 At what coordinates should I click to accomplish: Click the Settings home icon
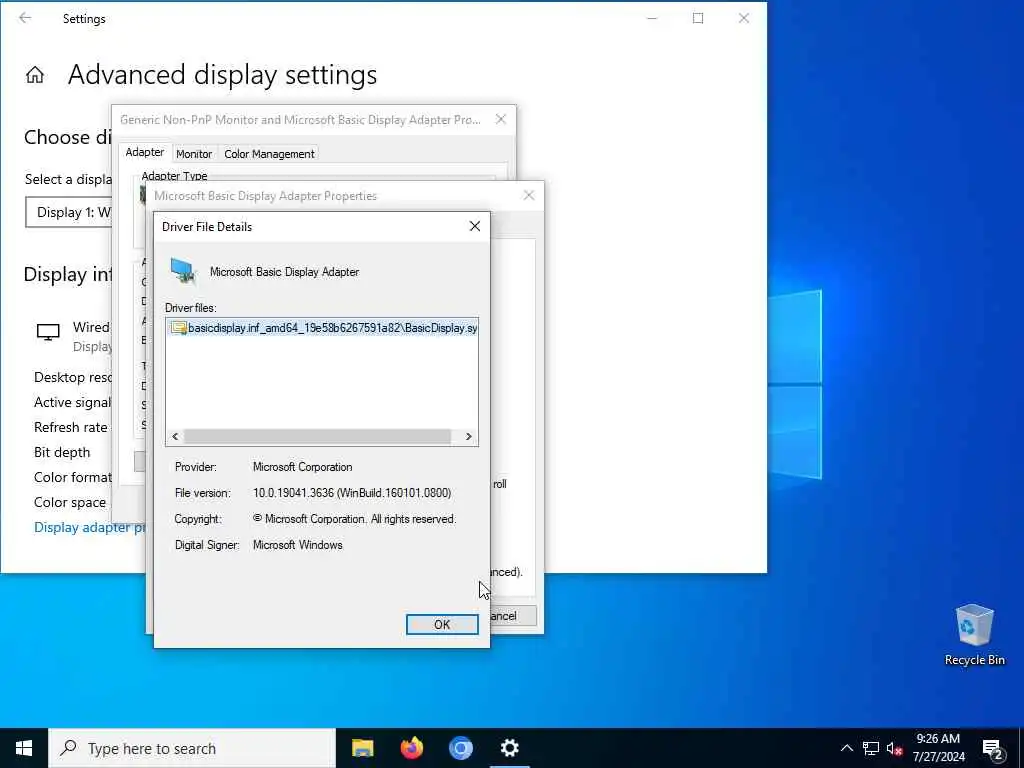point(35,75)
